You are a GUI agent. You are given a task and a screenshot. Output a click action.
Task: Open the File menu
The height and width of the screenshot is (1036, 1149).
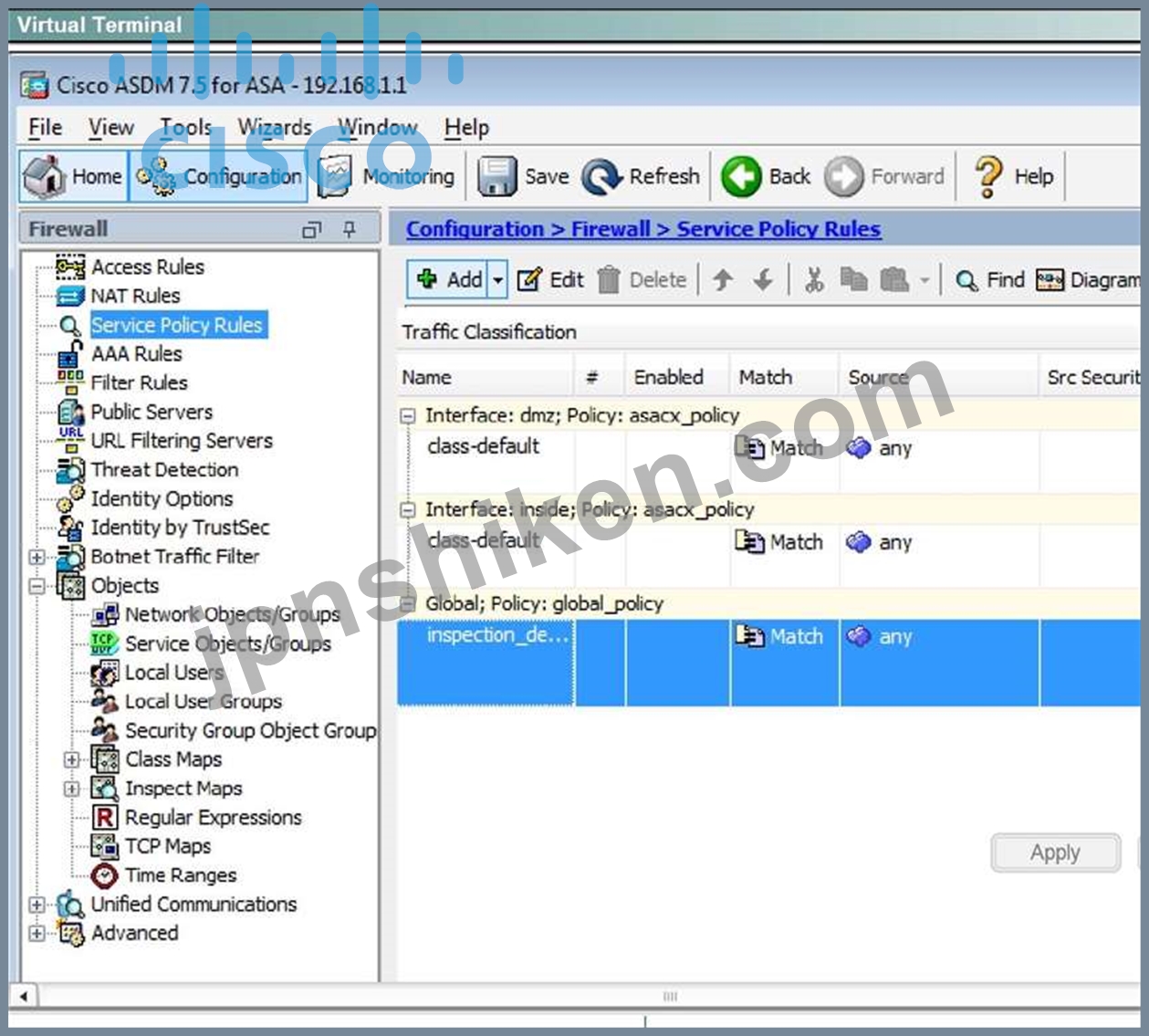[x=46, y=128]
